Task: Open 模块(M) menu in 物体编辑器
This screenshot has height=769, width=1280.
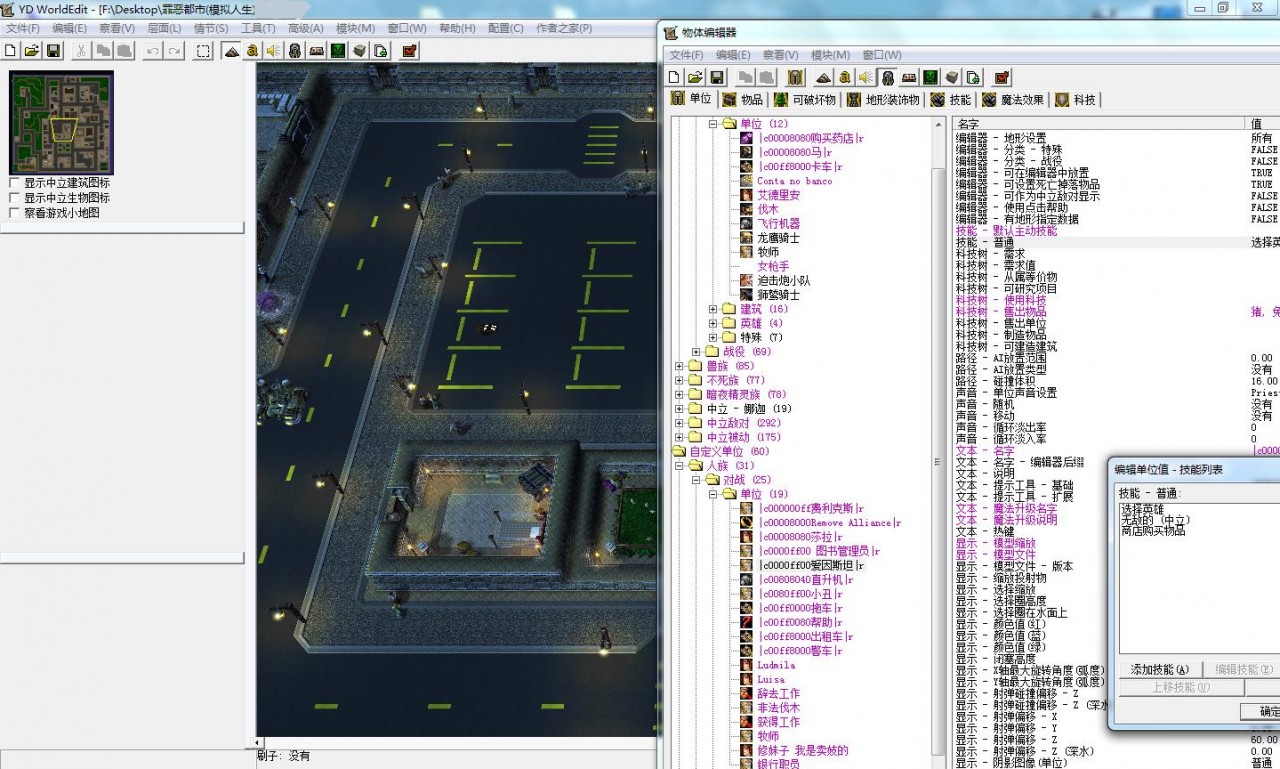Action: [x=830, y=55]
